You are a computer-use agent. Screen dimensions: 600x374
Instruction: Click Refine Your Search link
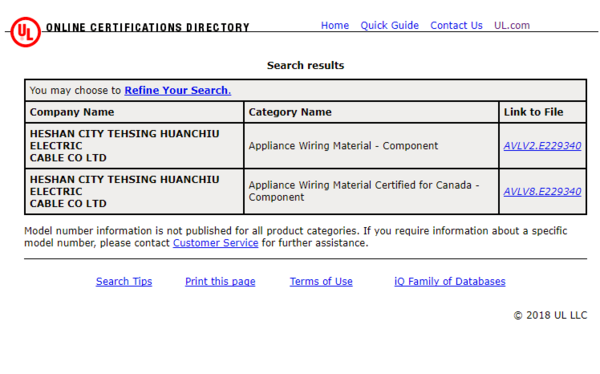pyautogui.click(x=178, y=90)
